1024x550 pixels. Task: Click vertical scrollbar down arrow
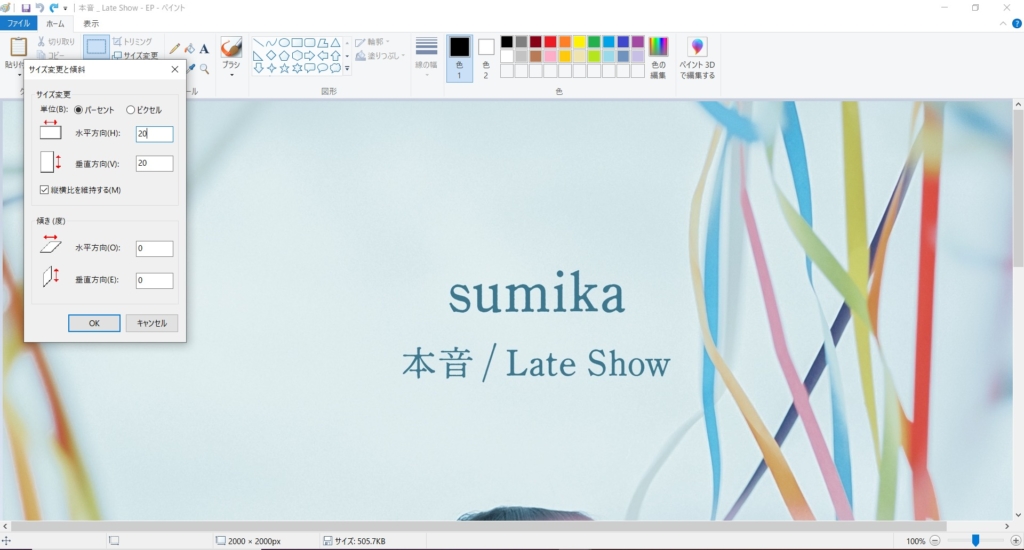coord(1018,515)
